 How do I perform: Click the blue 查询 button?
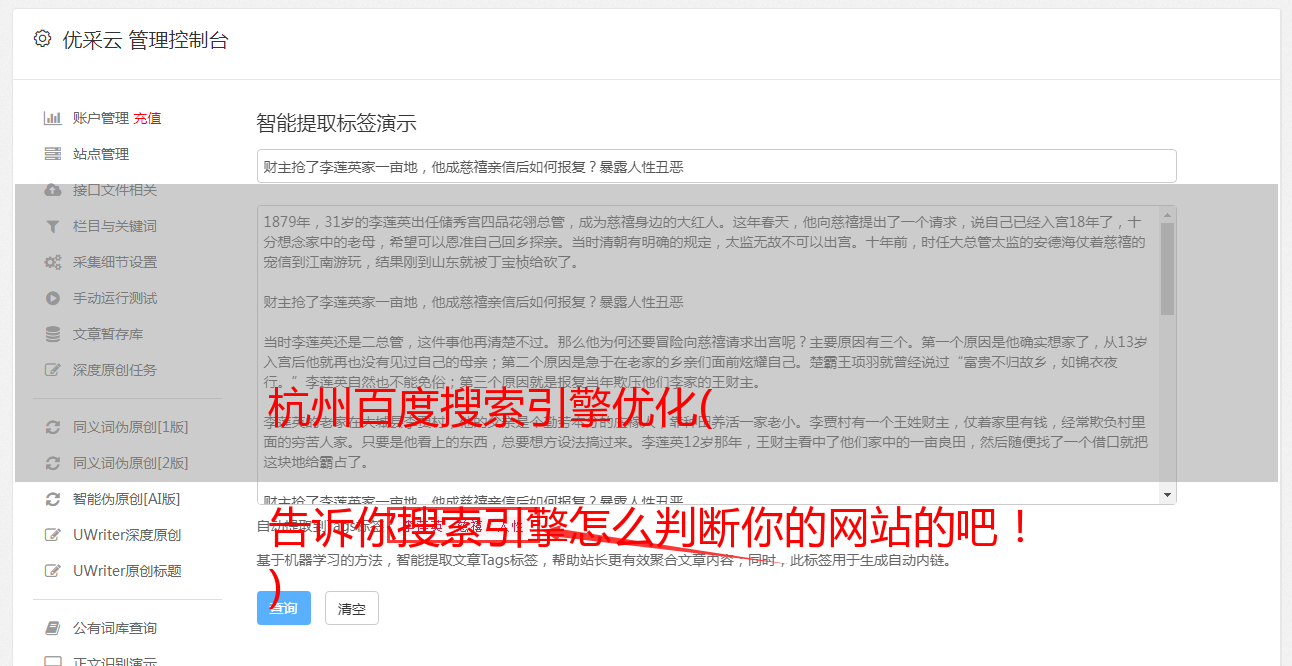(x=284, y=608)
